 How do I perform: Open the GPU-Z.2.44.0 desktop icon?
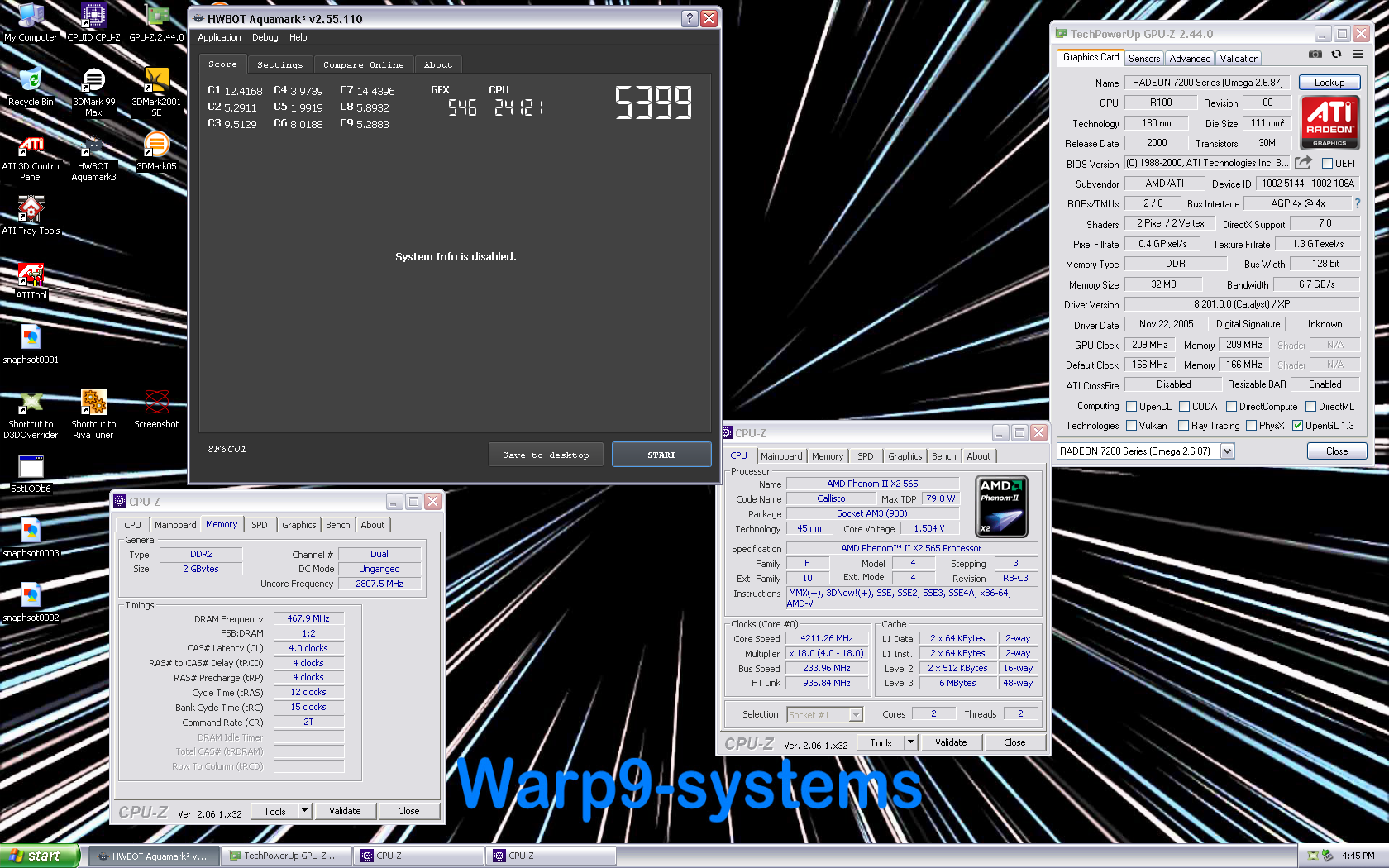[156, 22]
